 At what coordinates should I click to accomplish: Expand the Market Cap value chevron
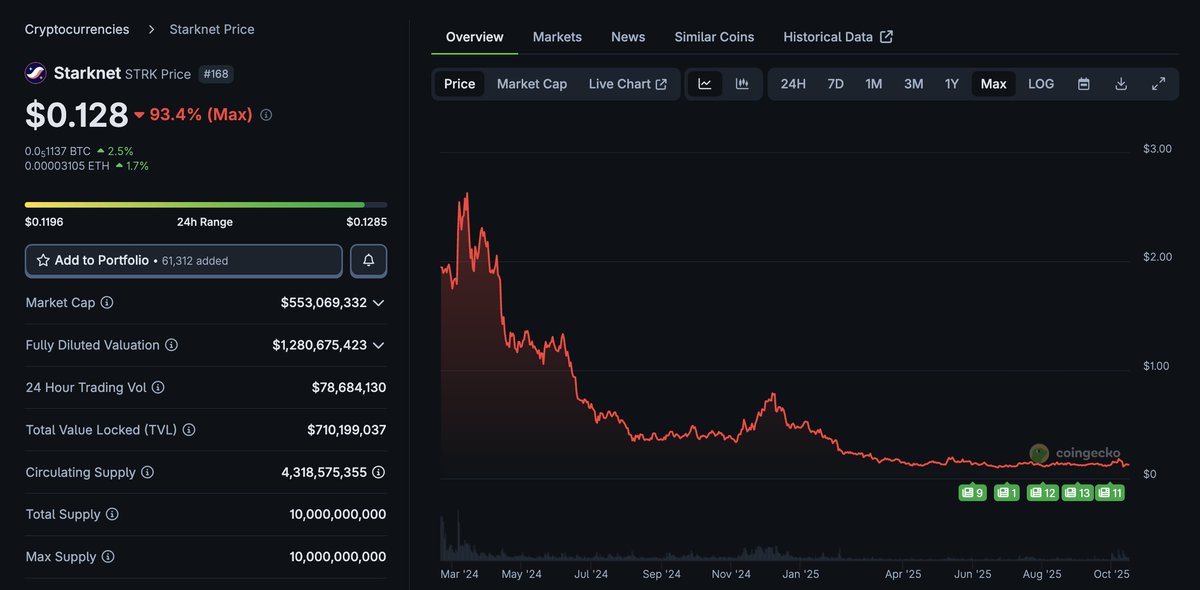[x=378, y=303]
